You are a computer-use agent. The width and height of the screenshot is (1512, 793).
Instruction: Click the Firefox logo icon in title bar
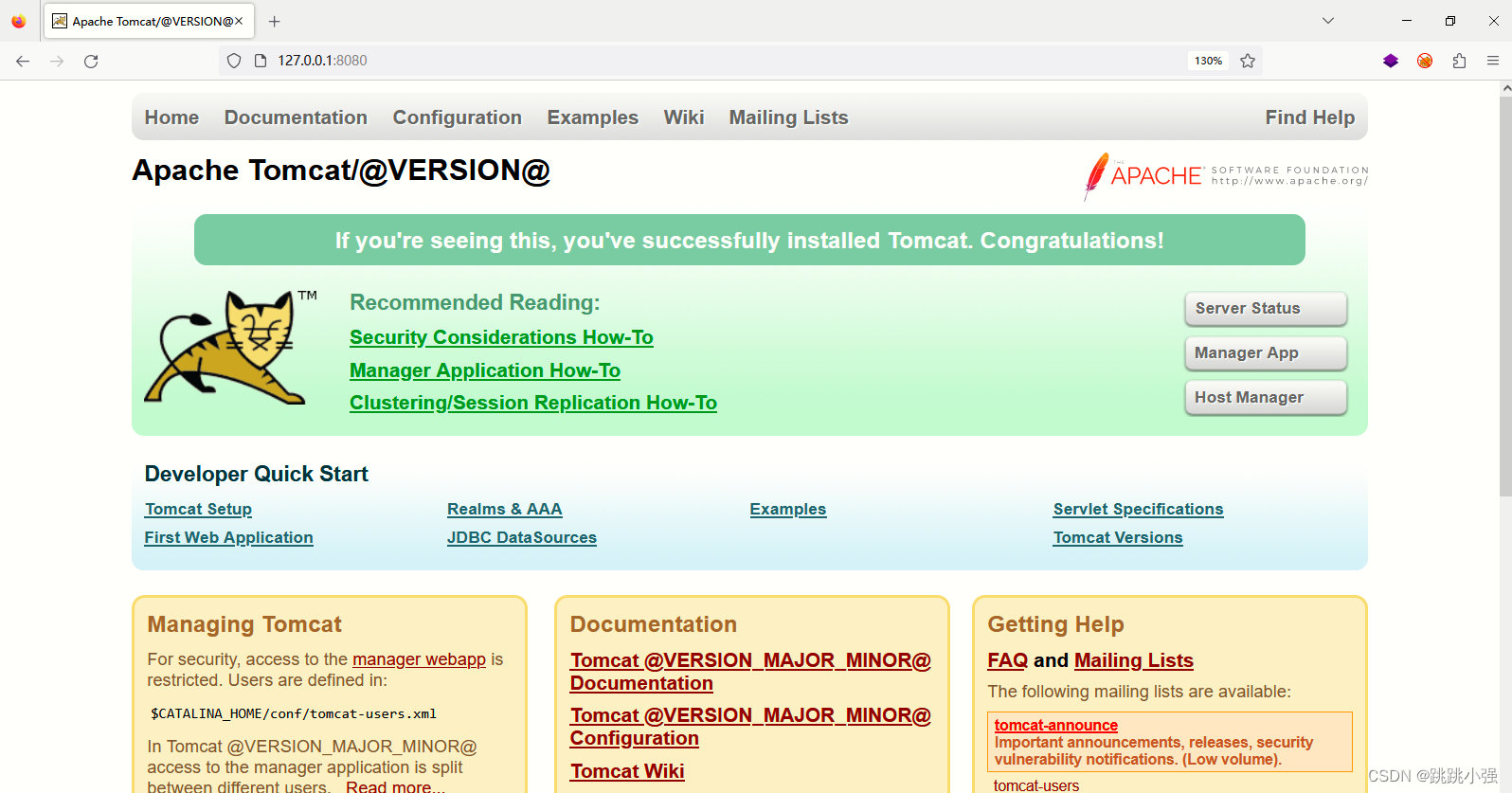[x=18, y=21]
